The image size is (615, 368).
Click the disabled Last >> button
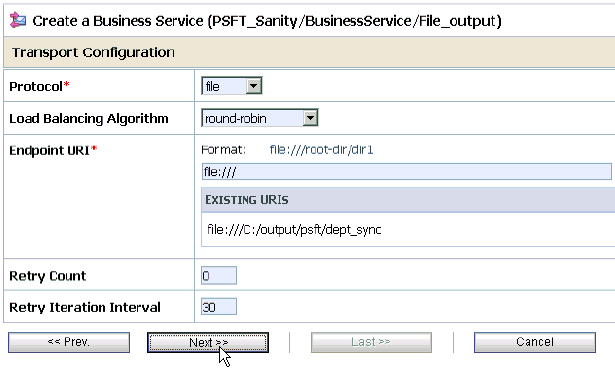coord(371,342)
